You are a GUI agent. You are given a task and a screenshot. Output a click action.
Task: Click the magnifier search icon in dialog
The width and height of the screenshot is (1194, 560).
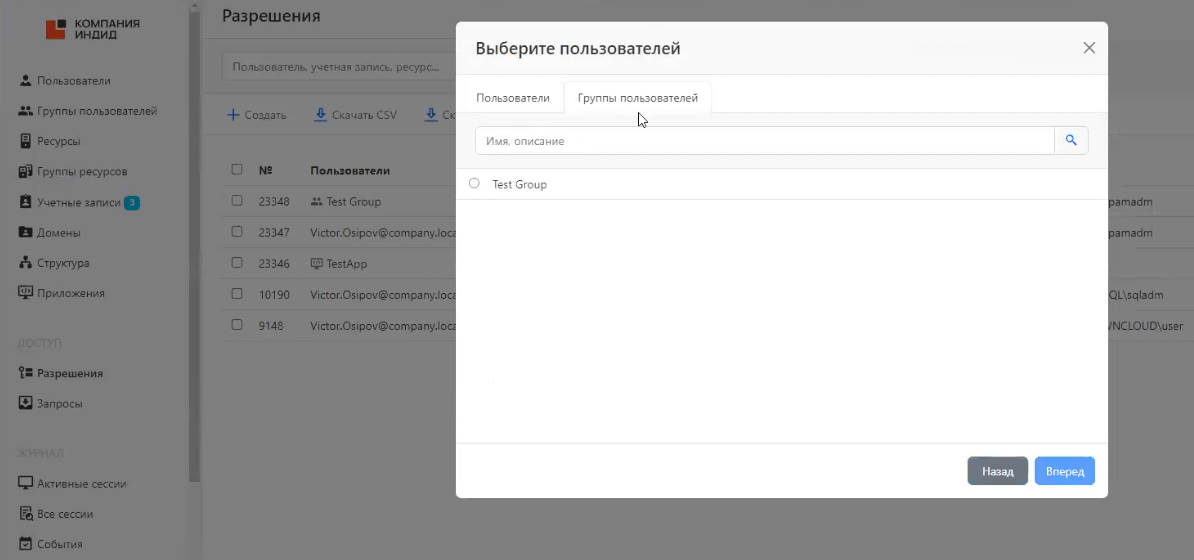point(1071,141)
